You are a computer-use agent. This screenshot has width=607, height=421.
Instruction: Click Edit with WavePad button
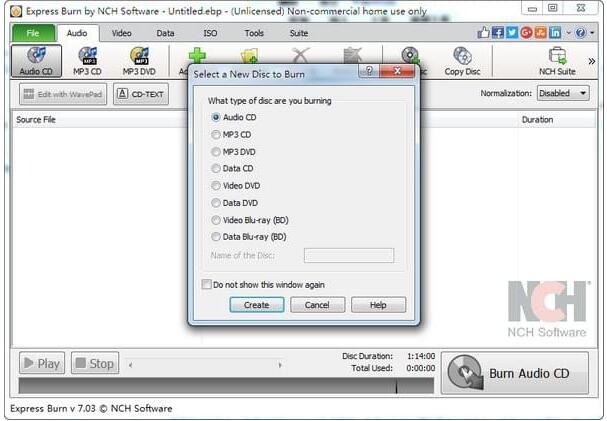[x=63, y=94]
